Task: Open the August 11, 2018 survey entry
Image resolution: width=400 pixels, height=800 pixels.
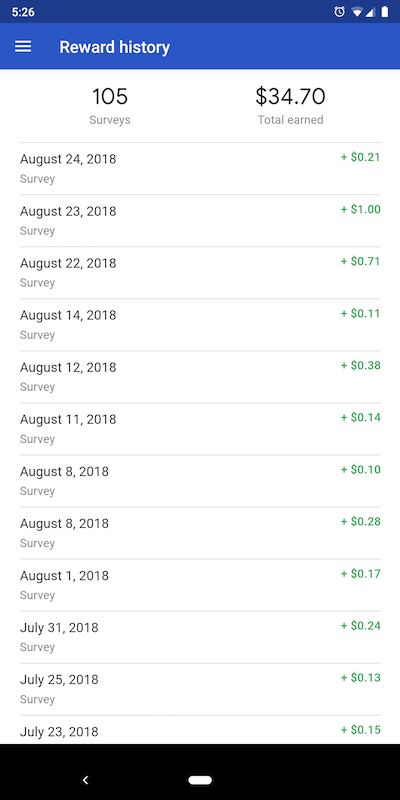Action: tap(200, 429)
